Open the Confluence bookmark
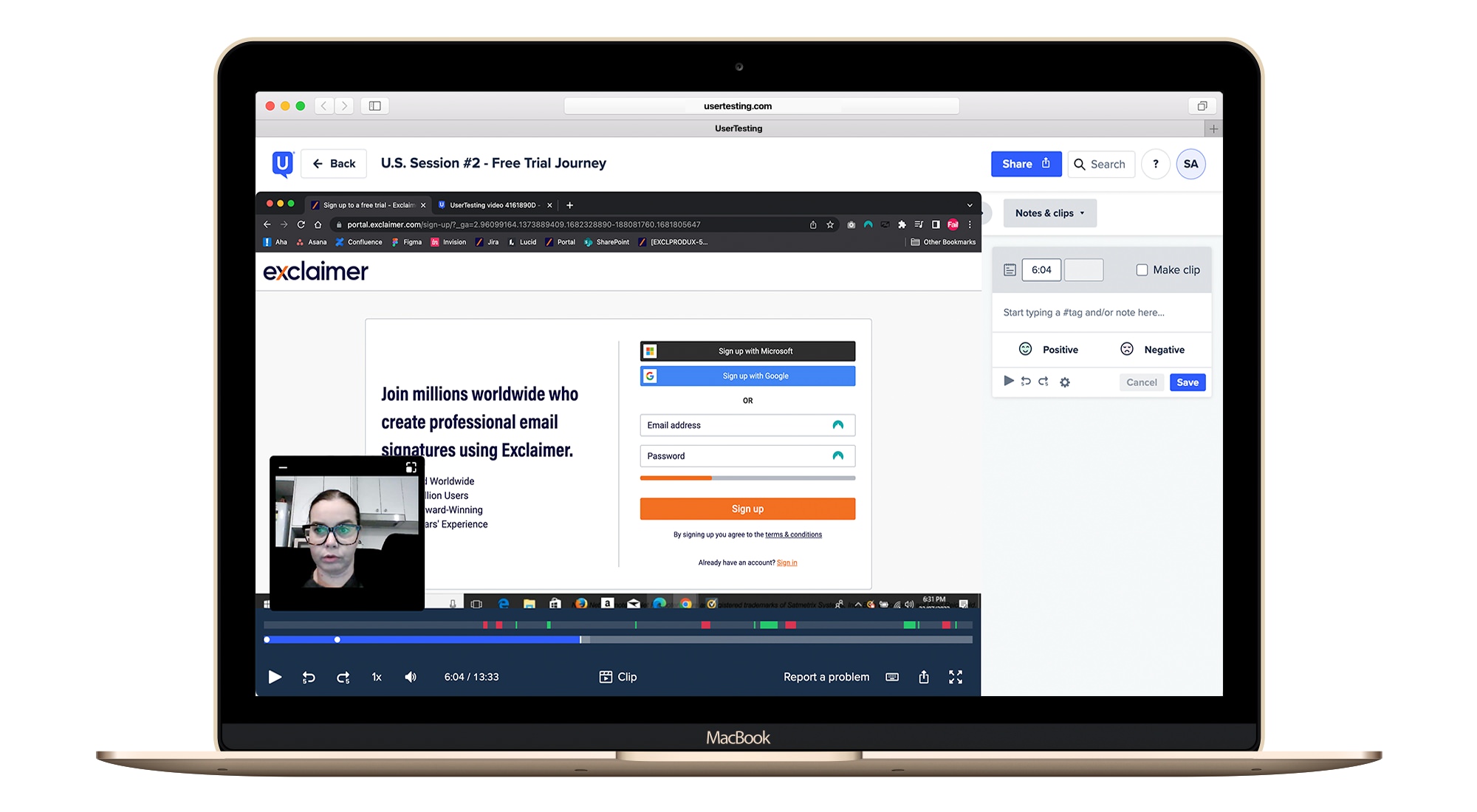 pos(359,242)
